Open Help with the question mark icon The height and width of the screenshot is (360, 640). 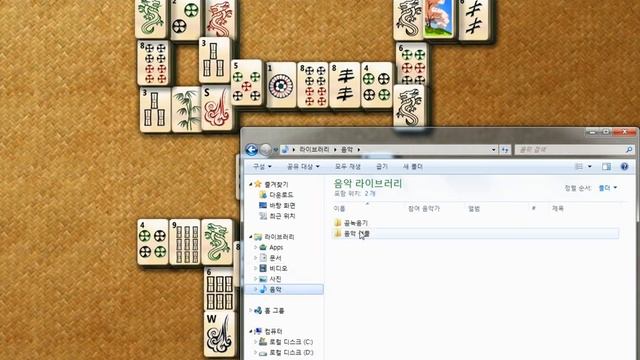(x=624, y=167)
